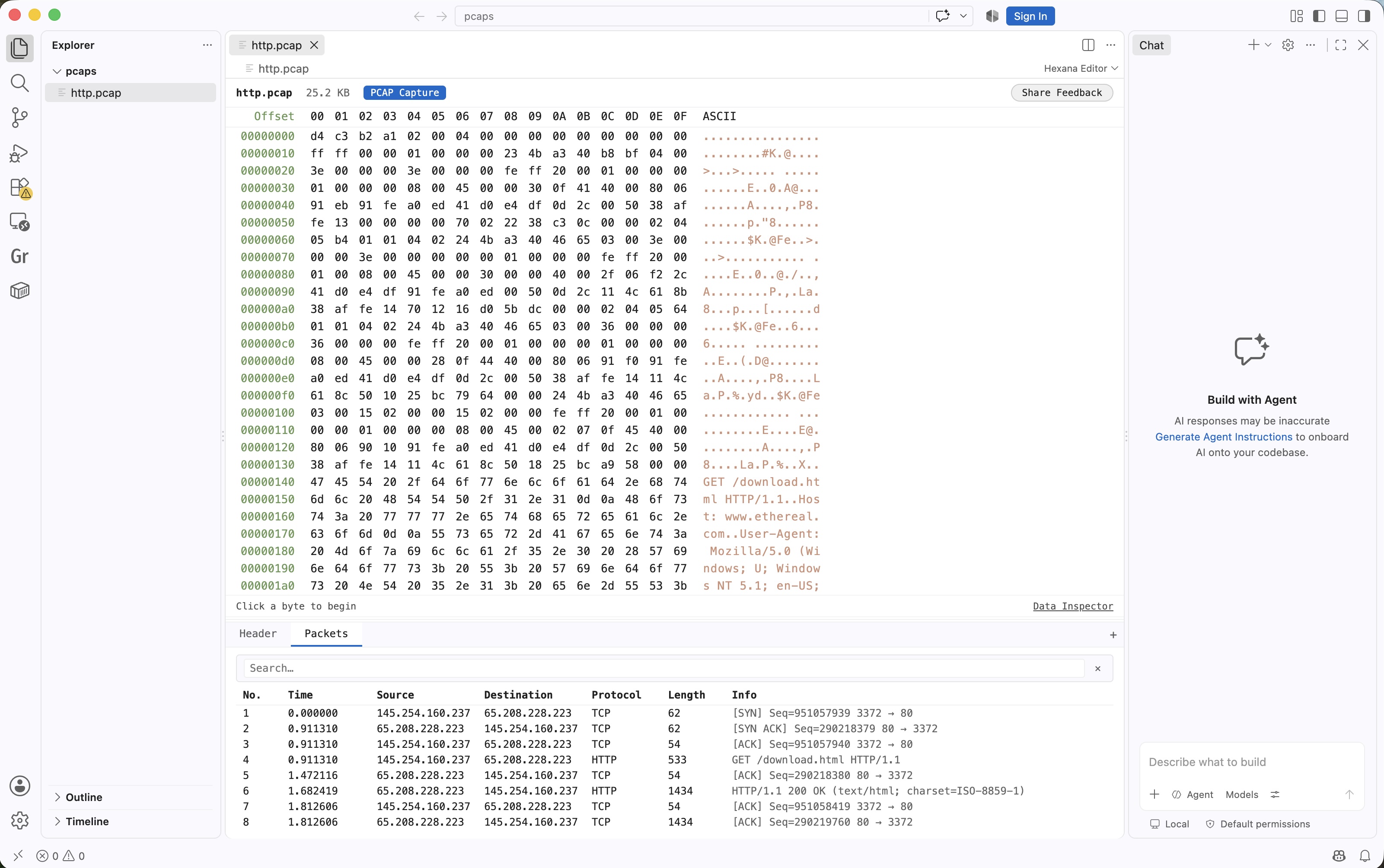Image resolution: width=1384 pixels, height=868 pixels.
Task: Open chat settings gear
Action: coord(1288,45)
